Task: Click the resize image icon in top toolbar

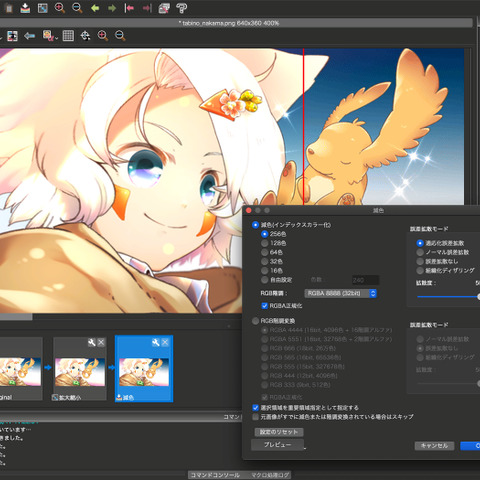Action: coord(42,8)
